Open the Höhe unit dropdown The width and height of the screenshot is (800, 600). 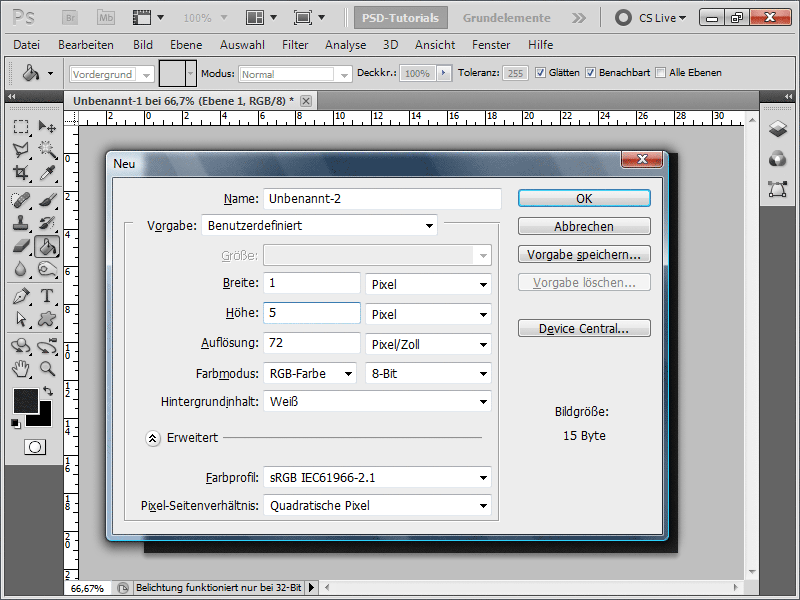tap(428, 314)
